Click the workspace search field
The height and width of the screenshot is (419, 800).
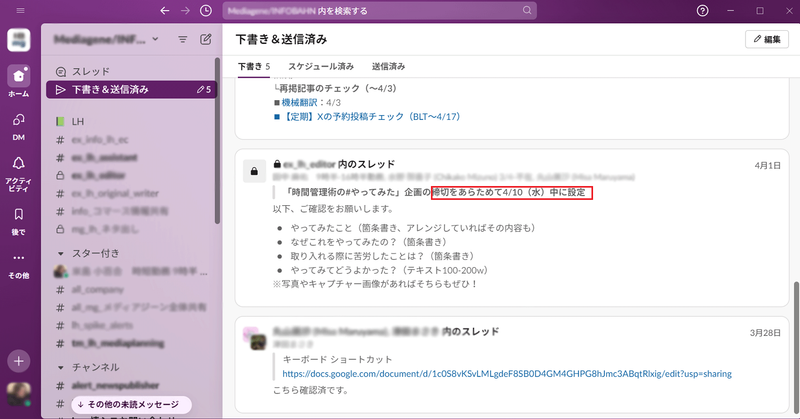pyautogui.click(x=380, y=11)
